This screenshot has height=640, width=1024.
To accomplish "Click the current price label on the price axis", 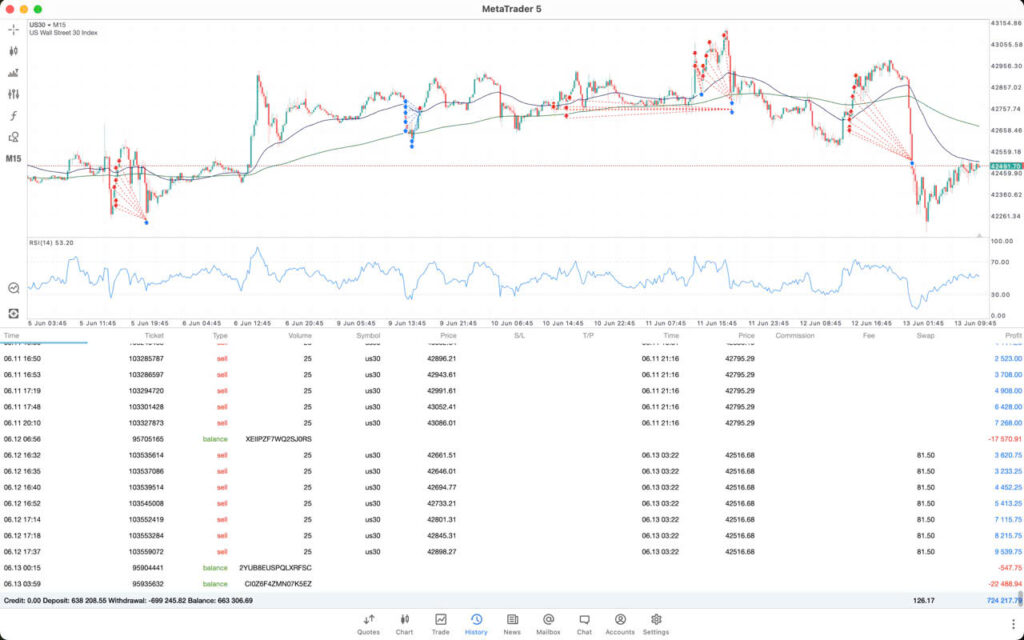I will [x=1006, y=167].
